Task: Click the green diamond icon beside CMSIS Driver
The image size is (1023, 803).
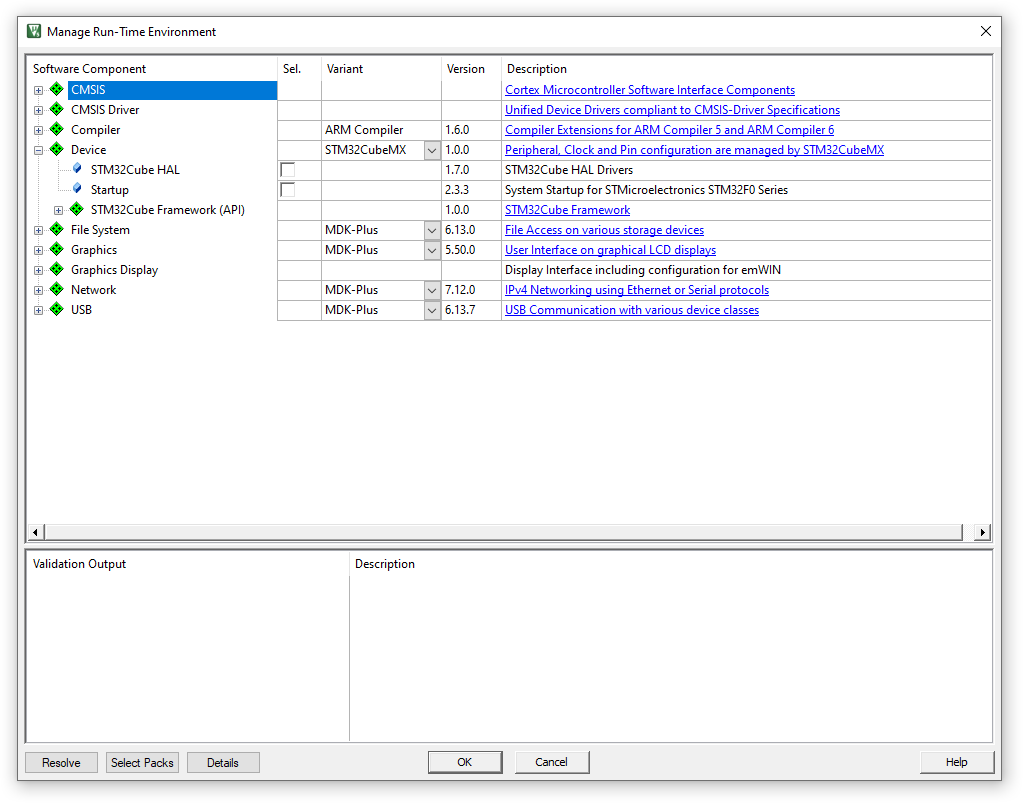Action: 57,110
